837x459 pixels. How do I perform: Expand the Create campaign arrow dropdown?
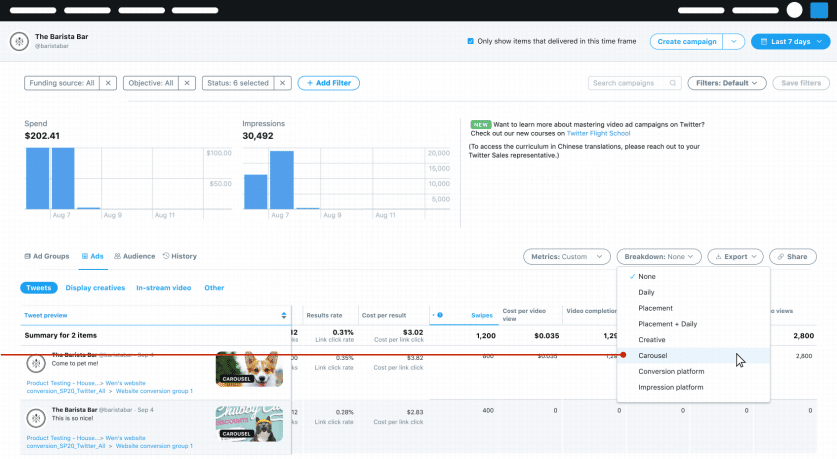[735, 41]
